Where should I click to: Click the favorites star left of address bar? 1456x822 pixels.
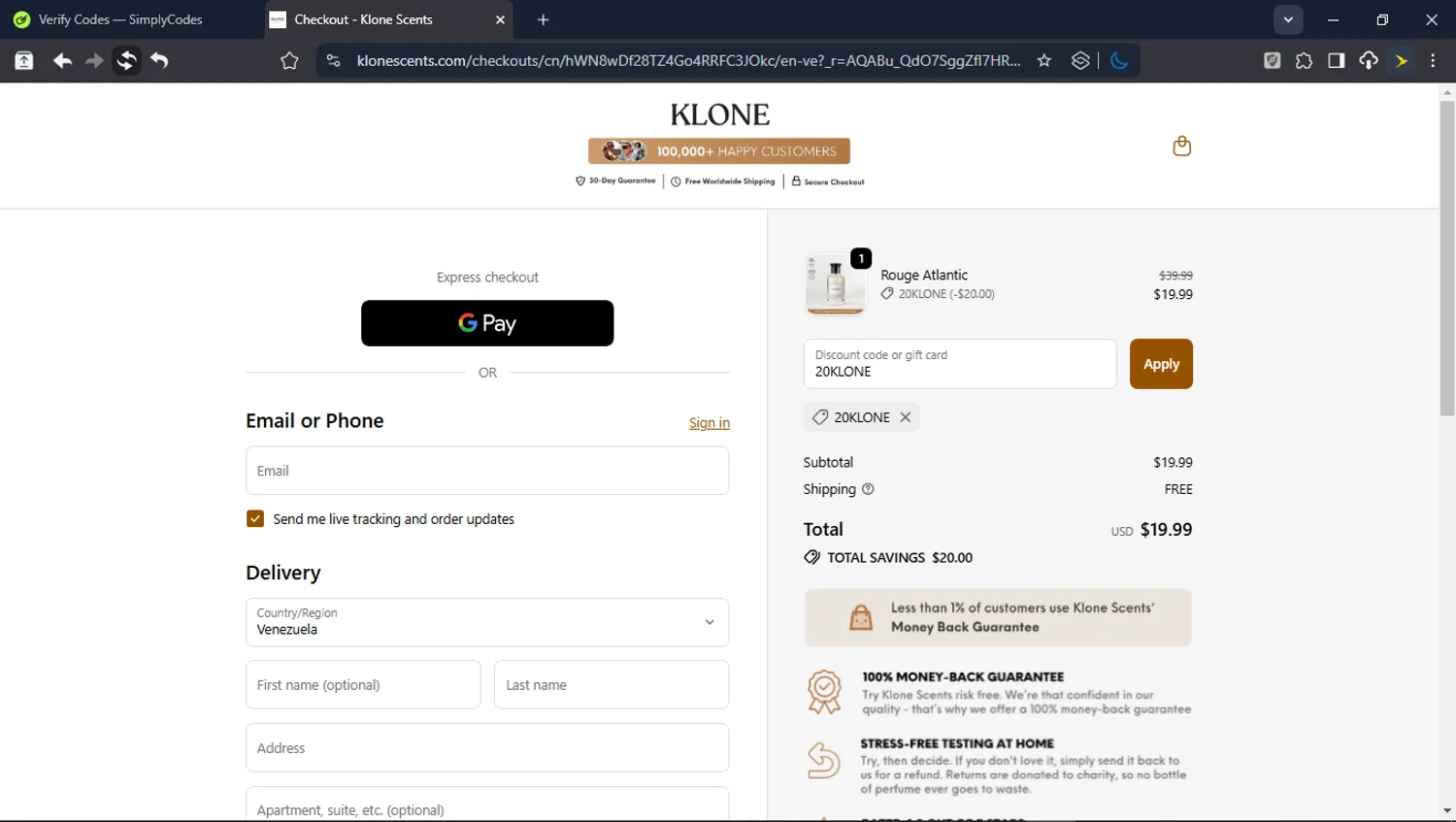pos(289,60)
